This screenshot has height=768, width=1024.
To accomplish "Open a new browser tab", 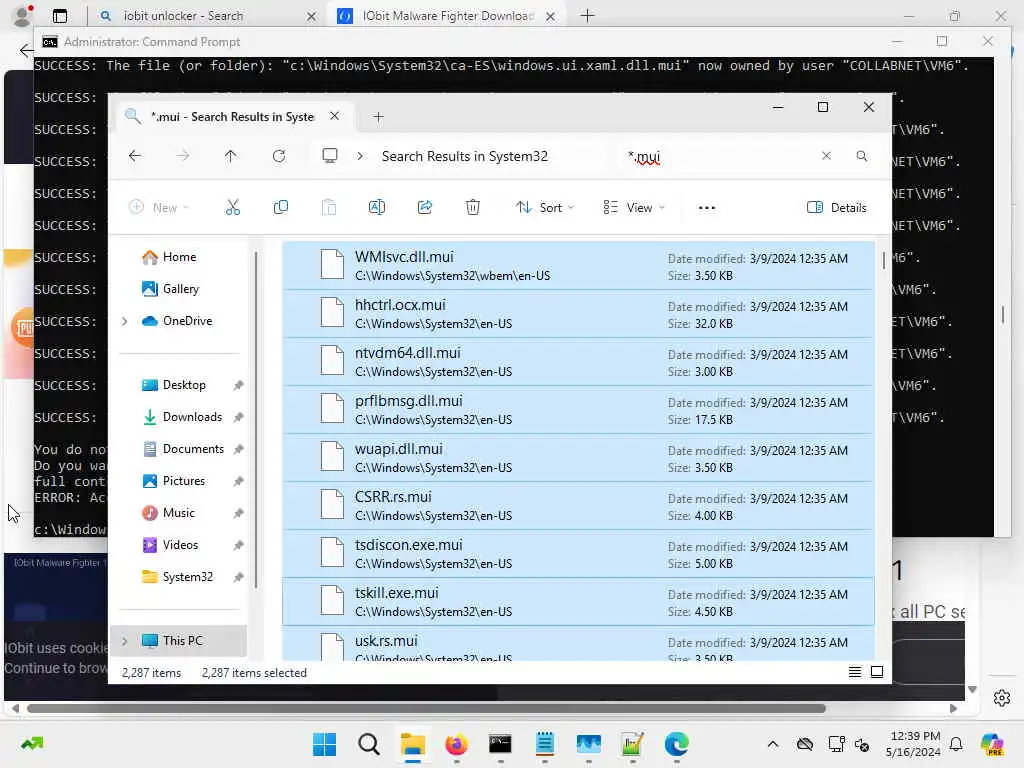I will tap(587, 16).
